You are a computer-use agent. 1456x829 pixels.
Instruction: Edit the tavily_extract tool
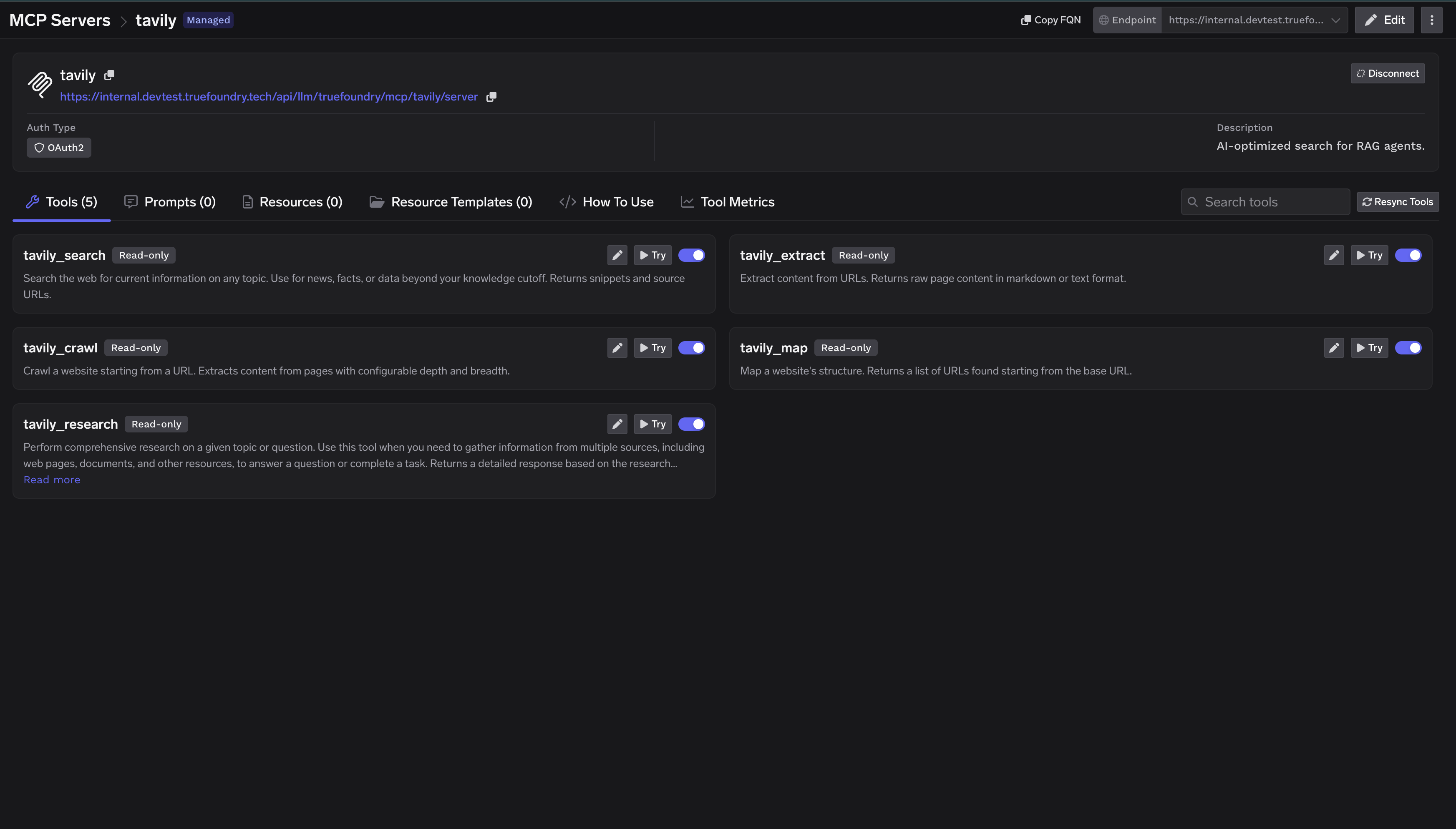click(1333, 255)
